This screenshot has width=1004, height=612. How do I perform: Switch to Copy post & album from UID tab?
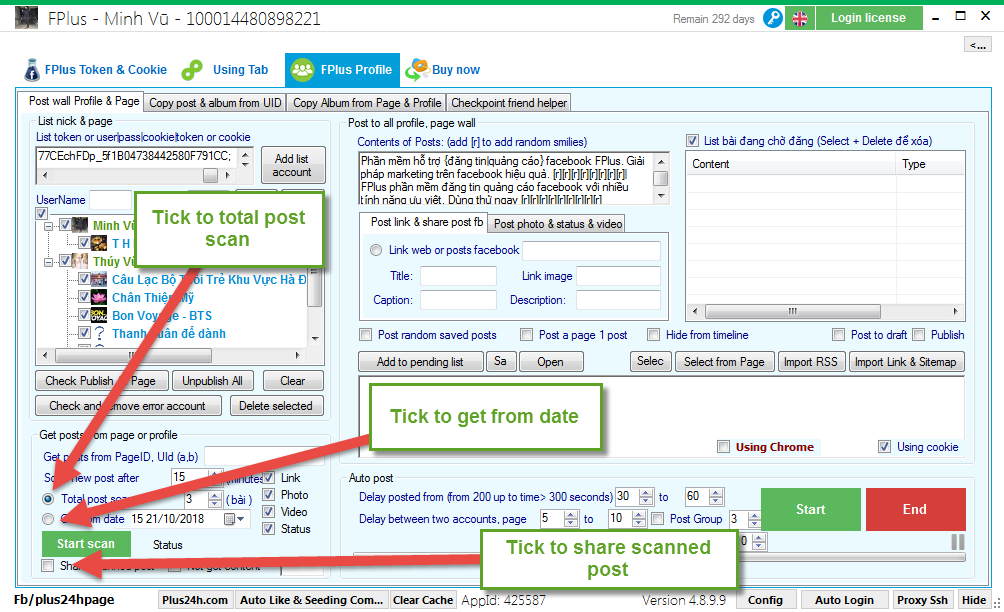(x=215, y=102)
